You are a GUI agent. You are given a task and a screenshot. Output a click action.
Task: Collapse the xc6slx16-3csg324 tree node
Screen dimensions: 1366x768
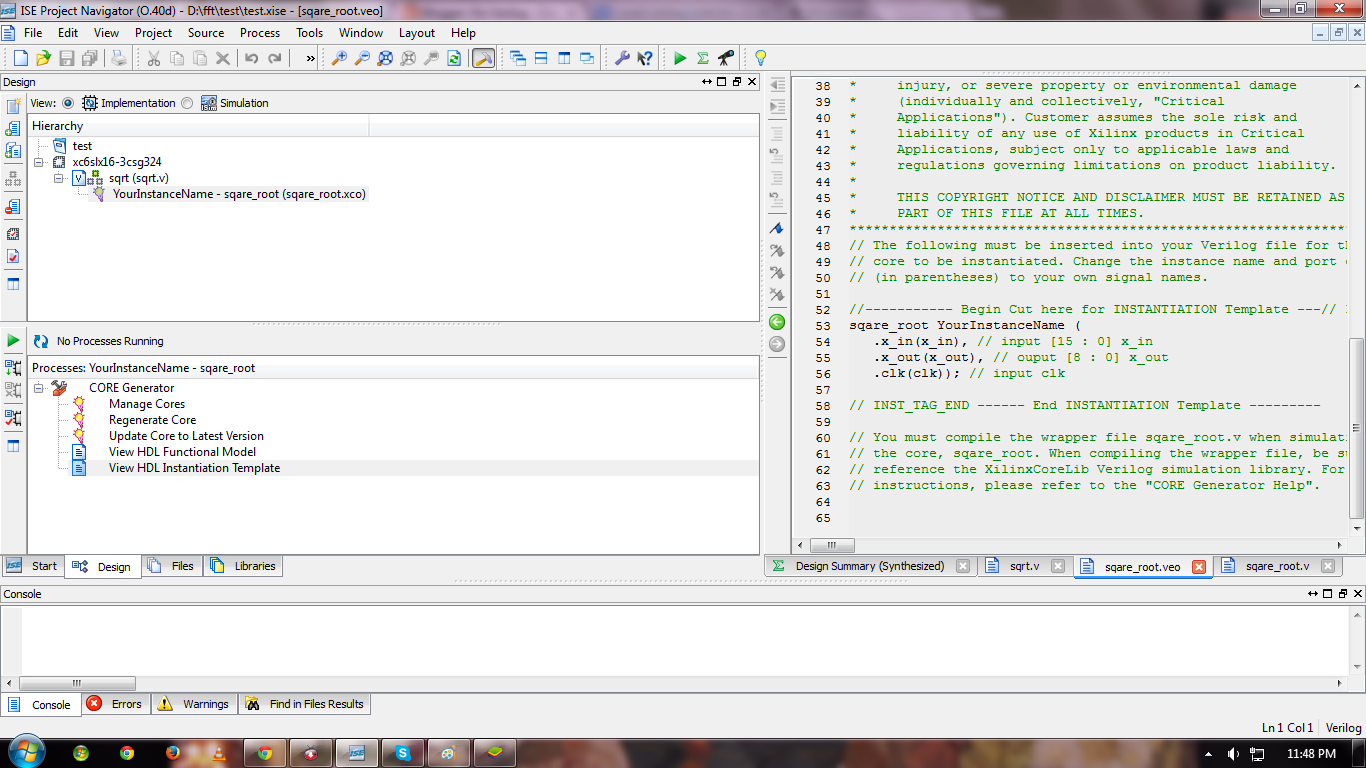tap(39, 162)
